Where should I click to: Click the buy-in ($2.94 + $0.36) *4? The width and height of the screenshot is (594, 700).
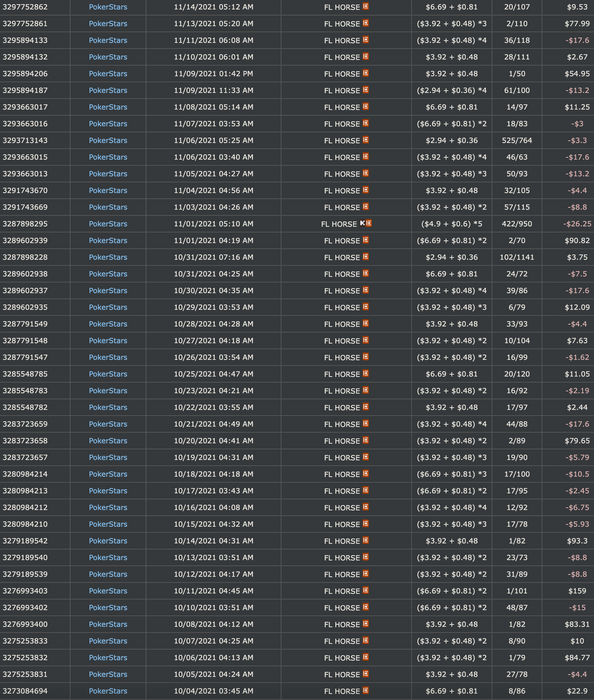click(x=452, y=90)
